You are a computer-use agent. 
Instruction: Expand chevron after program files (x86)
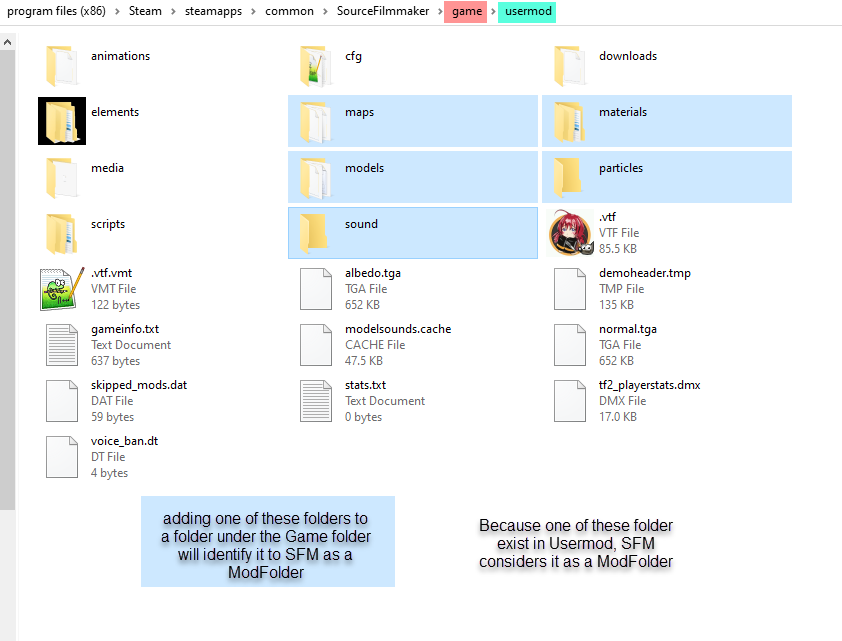117,12
